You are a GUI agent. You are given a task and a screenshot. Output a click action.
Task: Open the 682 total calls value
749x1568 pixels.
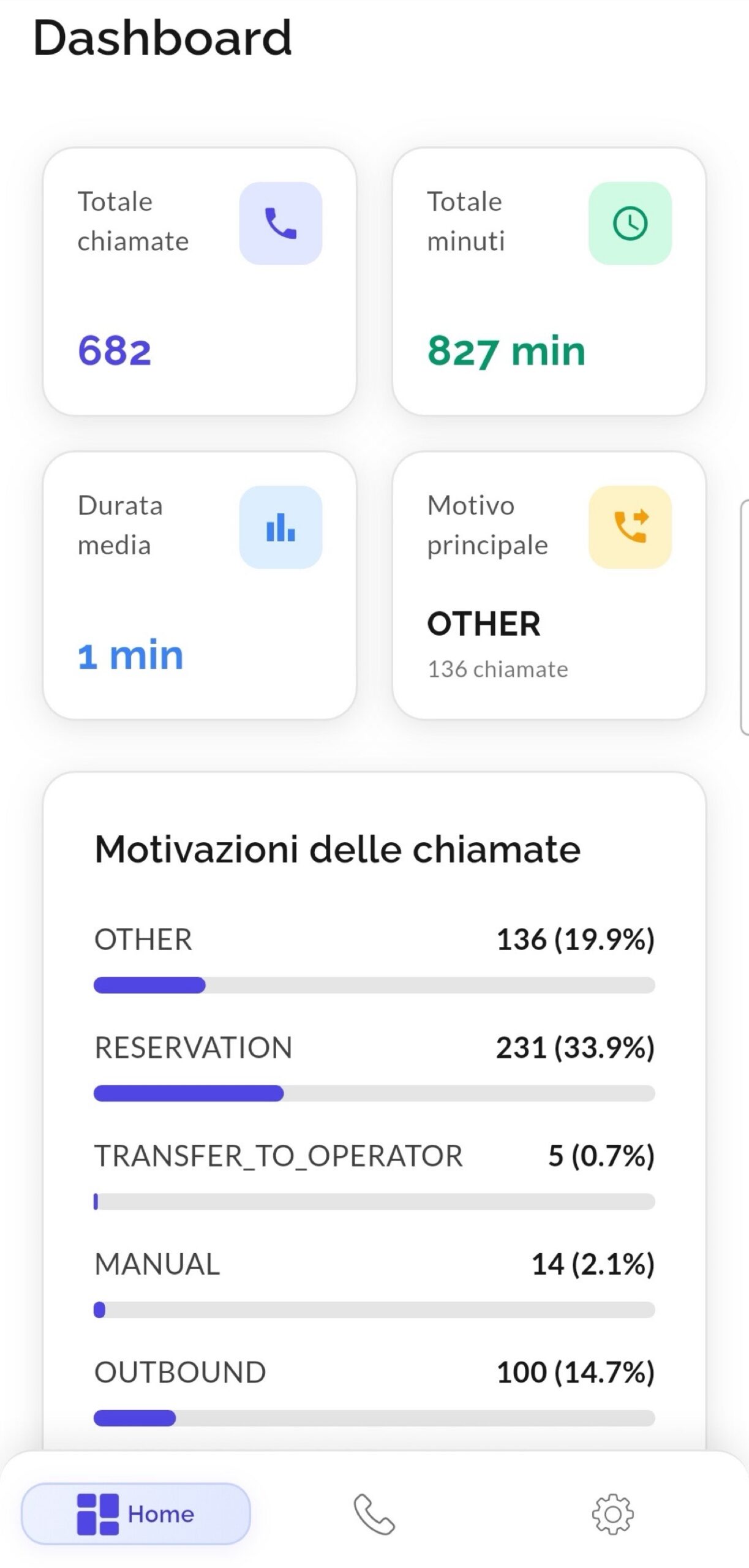[115, 351]
